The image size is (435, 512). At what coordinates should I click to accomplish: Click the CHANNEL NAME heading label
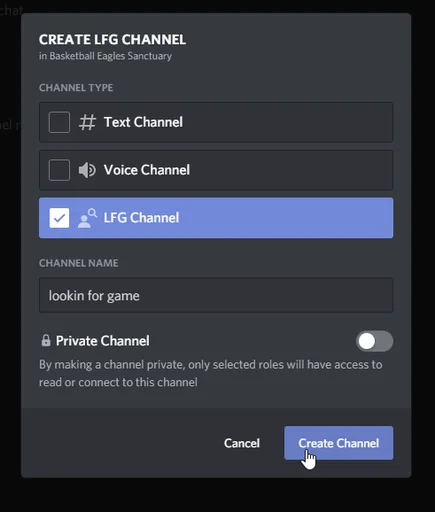click(79, 263)
